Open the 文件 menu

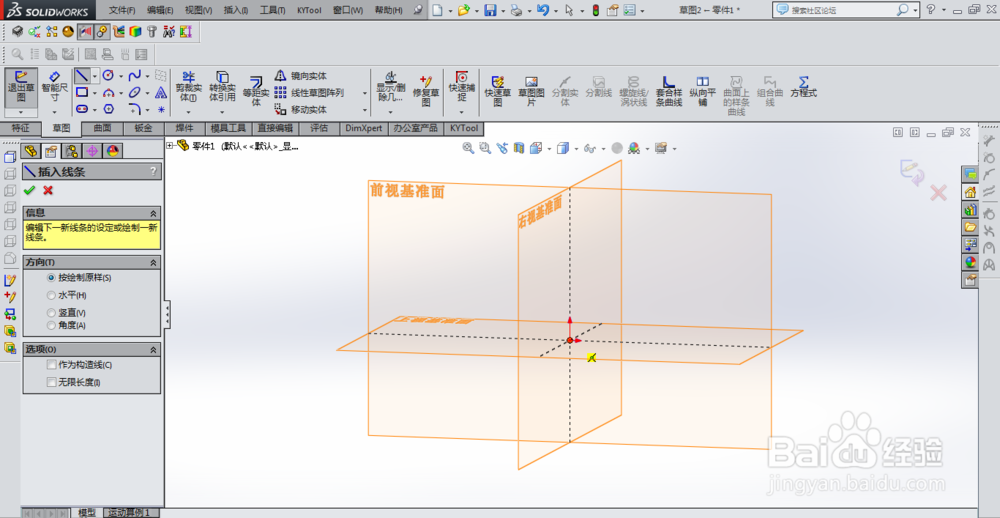coord(122,10)
